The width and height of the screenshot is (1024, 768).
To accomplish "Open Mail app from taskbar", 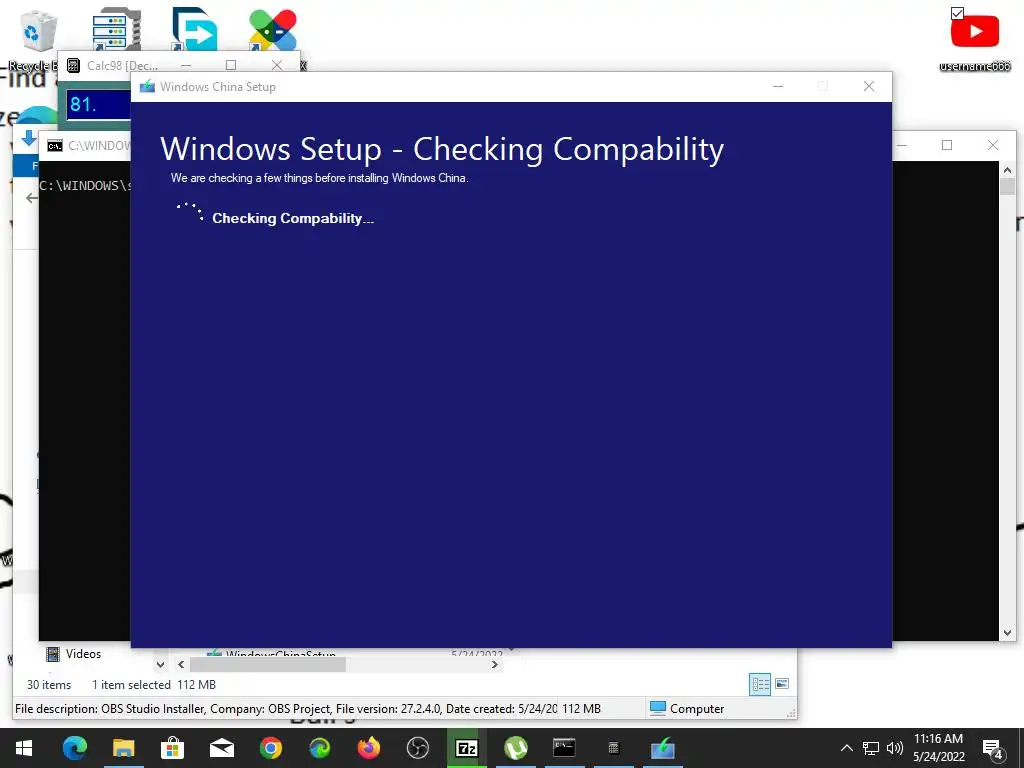I will 221,748.
